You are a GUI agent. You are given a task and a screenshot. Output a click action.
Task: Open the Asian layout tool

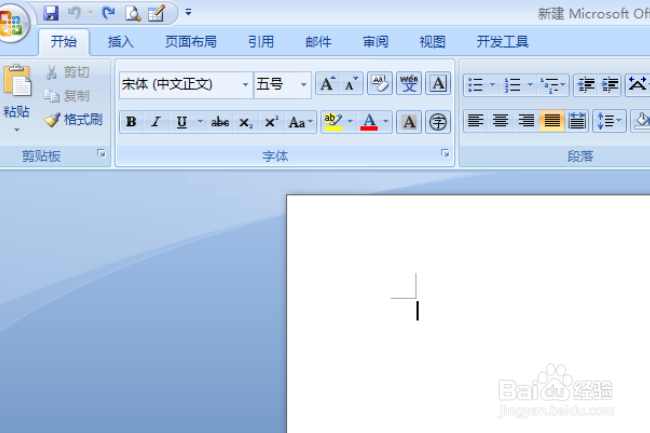638,84
